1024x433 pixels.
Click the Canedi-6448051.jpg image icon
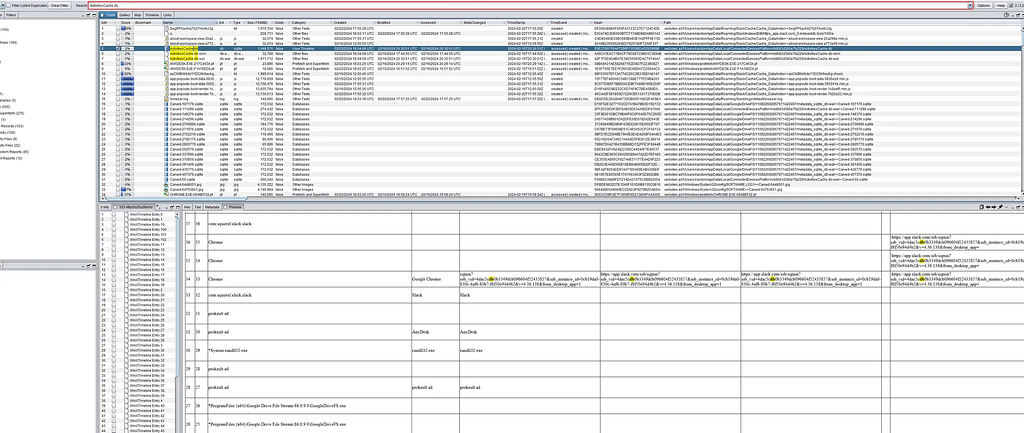[x=166, y=184]
